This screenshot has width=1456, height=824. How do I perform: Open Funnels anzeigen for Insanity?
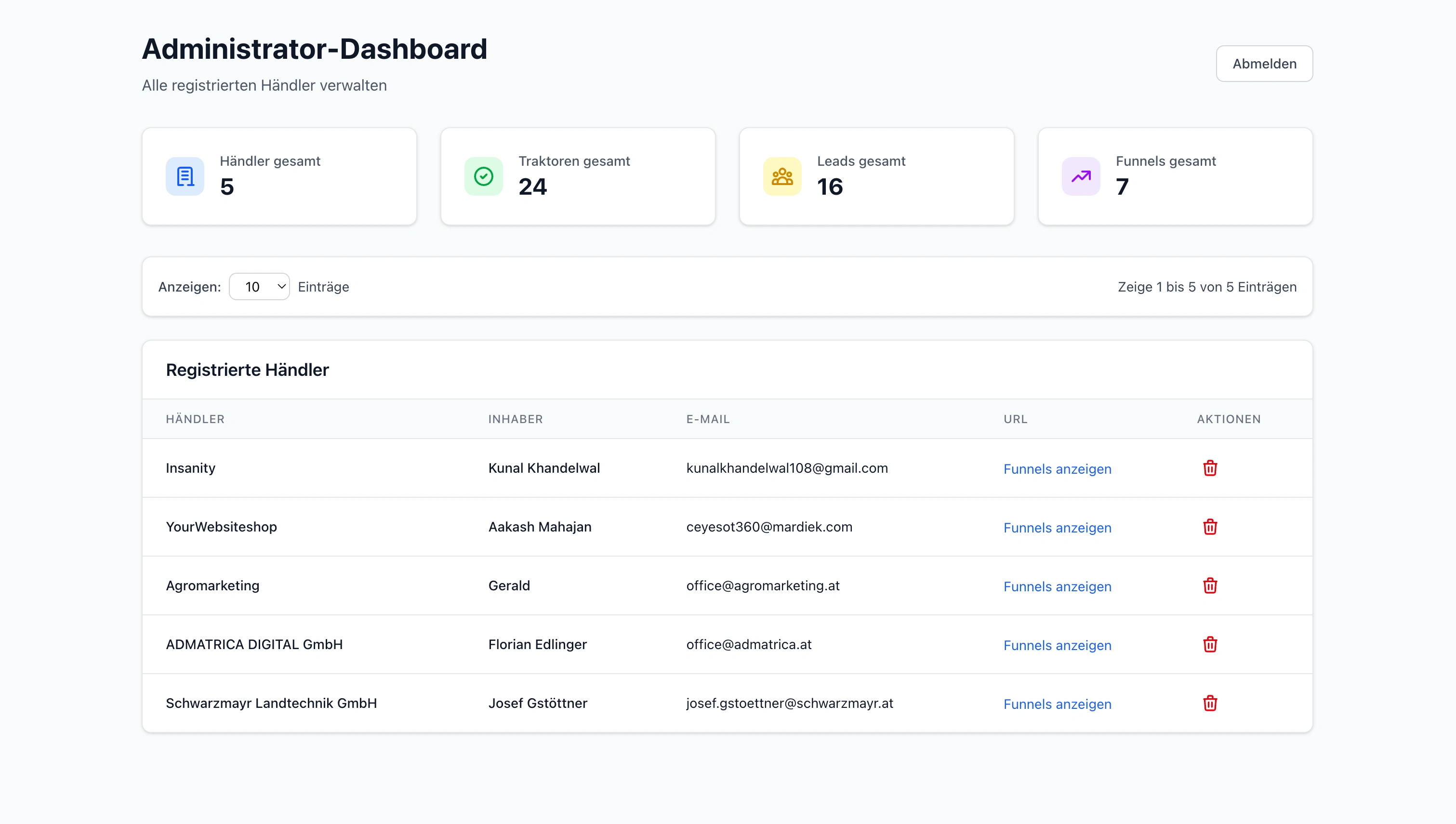click(x=1057, y=469)
